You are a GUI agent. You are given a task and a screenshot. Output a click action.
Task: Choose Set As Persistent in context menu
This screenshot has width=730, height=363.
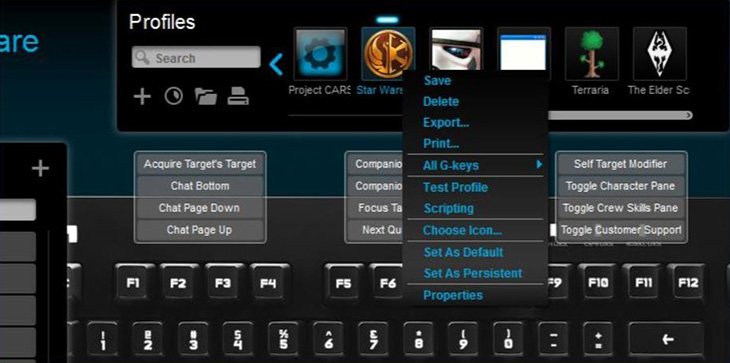click(473, 273)
